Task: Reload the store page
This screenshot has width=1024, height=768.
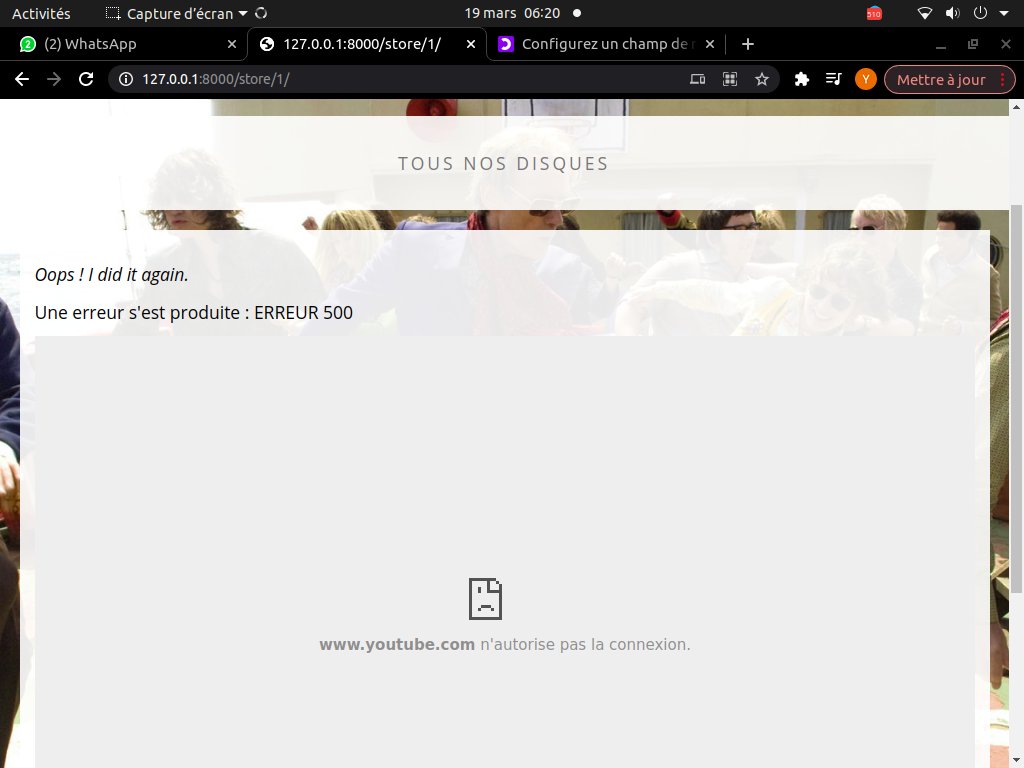Action: coord(86,79)
